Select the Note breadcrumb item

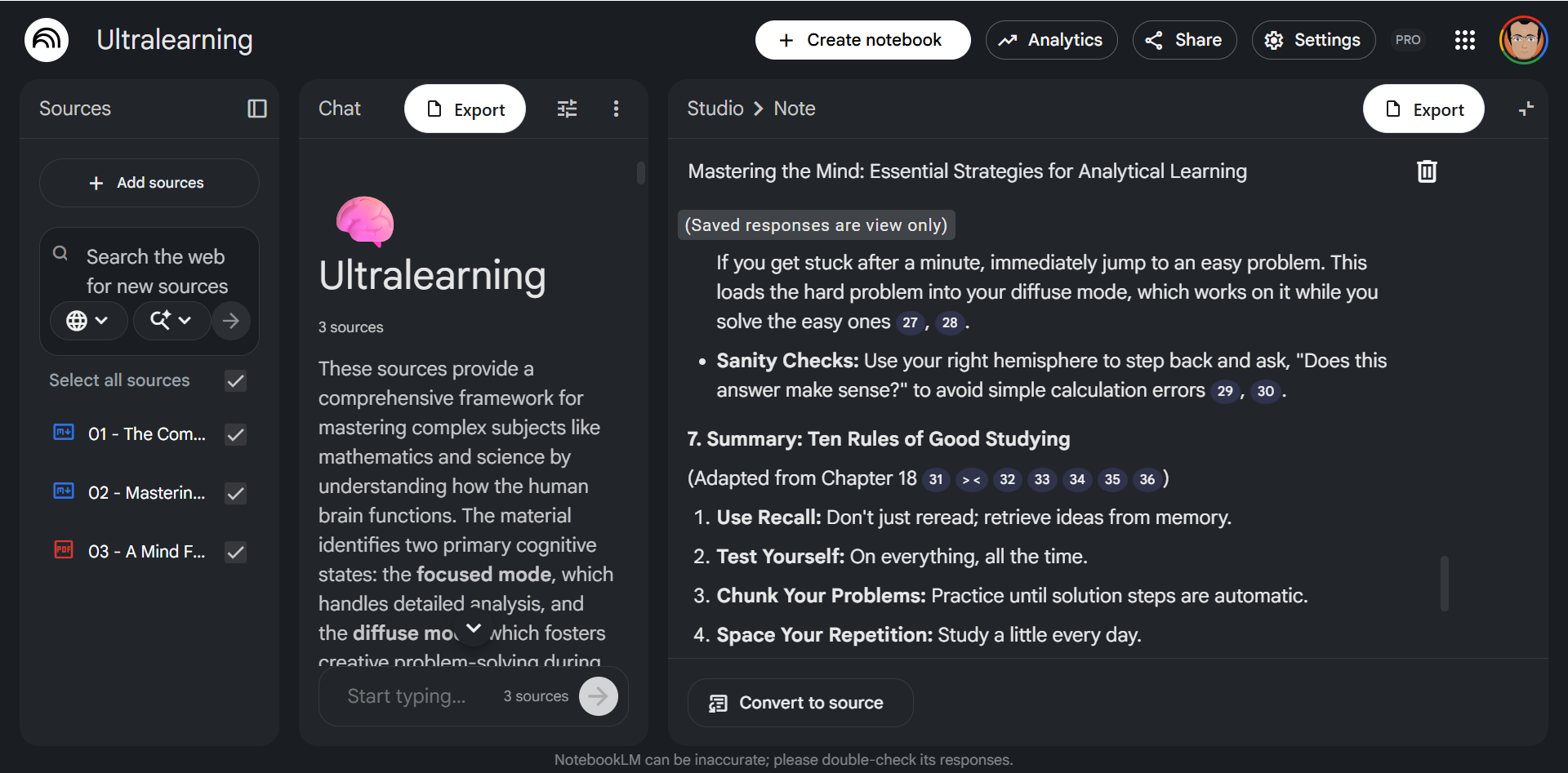click(795, 109)
